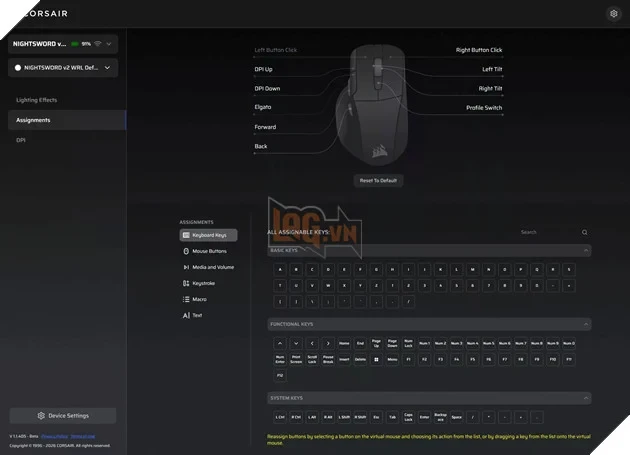The height and width of the screenshot is (455, 630).
Task: Select the Back button assignment
Action: [261, 146]
